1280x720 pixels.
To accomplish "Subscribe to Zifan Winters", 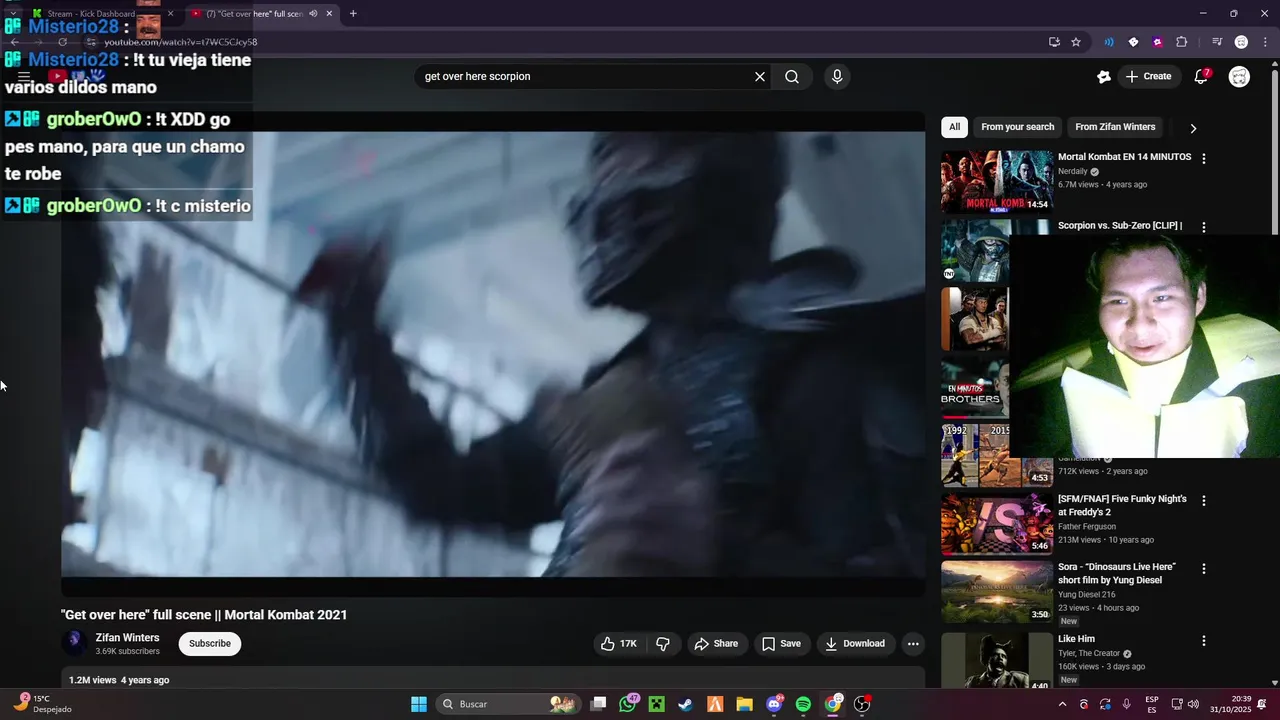I will 210,644.
